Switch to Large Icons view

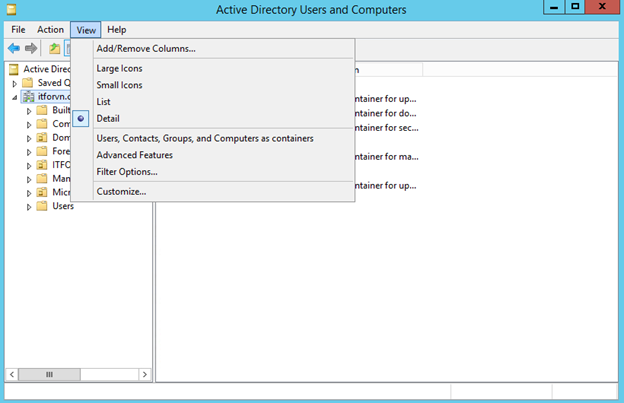(x=119, y=68)
